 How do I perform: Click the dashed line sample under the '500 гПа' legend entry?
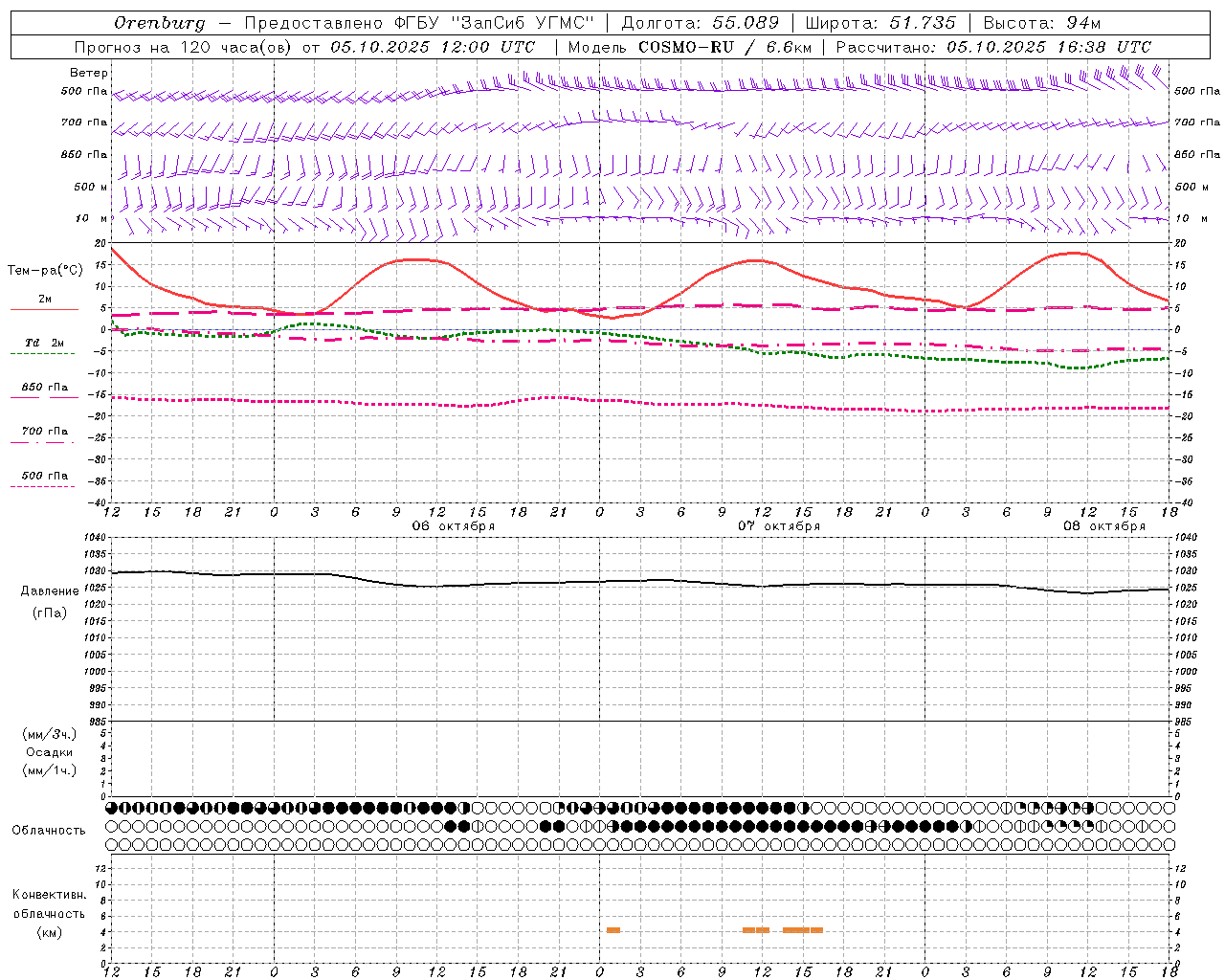[42, 487]
